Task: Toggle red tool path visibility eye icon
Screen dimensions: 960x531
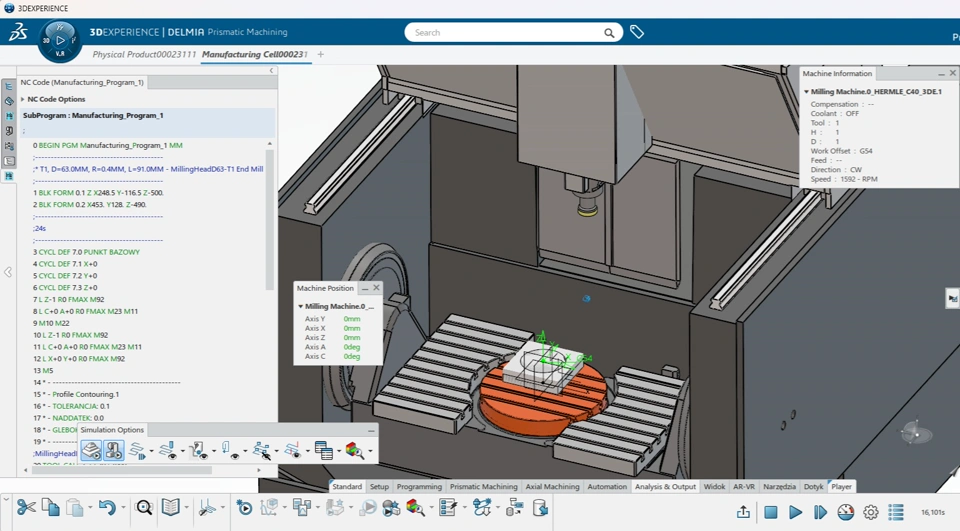Action: [293, 451]
